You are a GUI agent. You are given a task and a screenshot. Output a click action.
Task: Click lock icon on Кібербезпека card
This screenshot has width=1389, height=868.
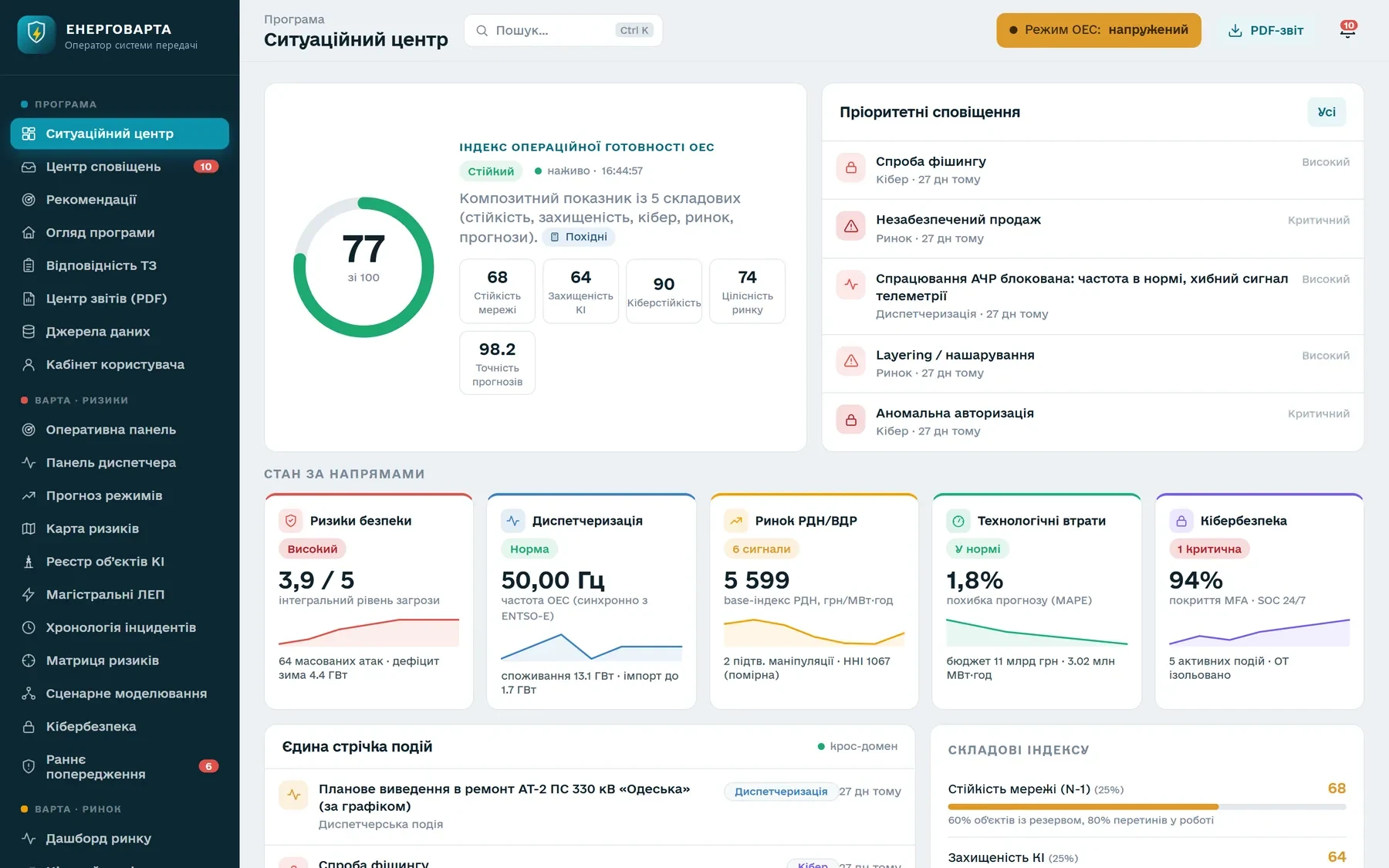point(1181,521)
